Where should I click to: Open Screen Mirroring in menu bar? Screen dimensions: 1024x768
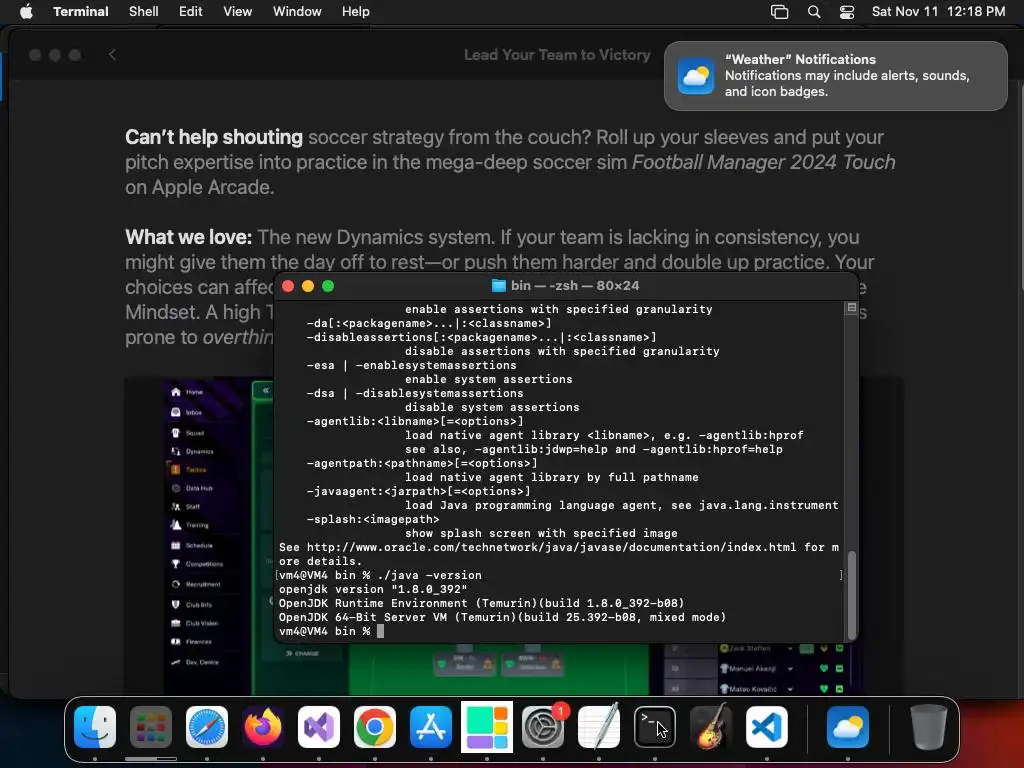(780, 11)
